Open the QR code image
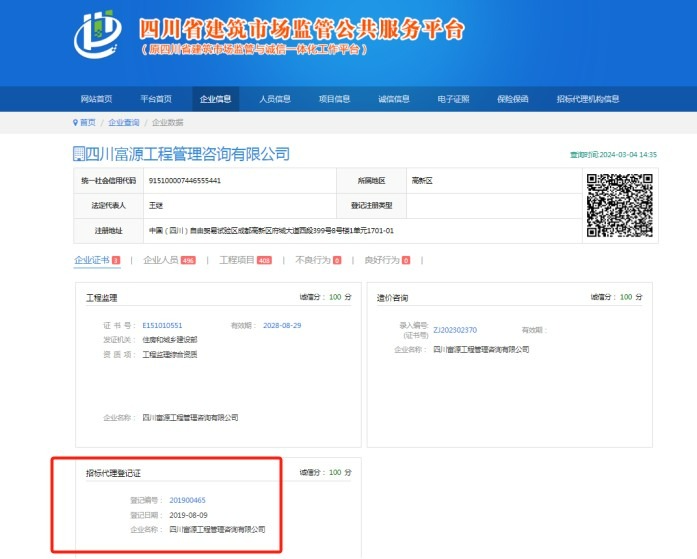This screenshot has height=559, width=697. [x=619, y=205]
